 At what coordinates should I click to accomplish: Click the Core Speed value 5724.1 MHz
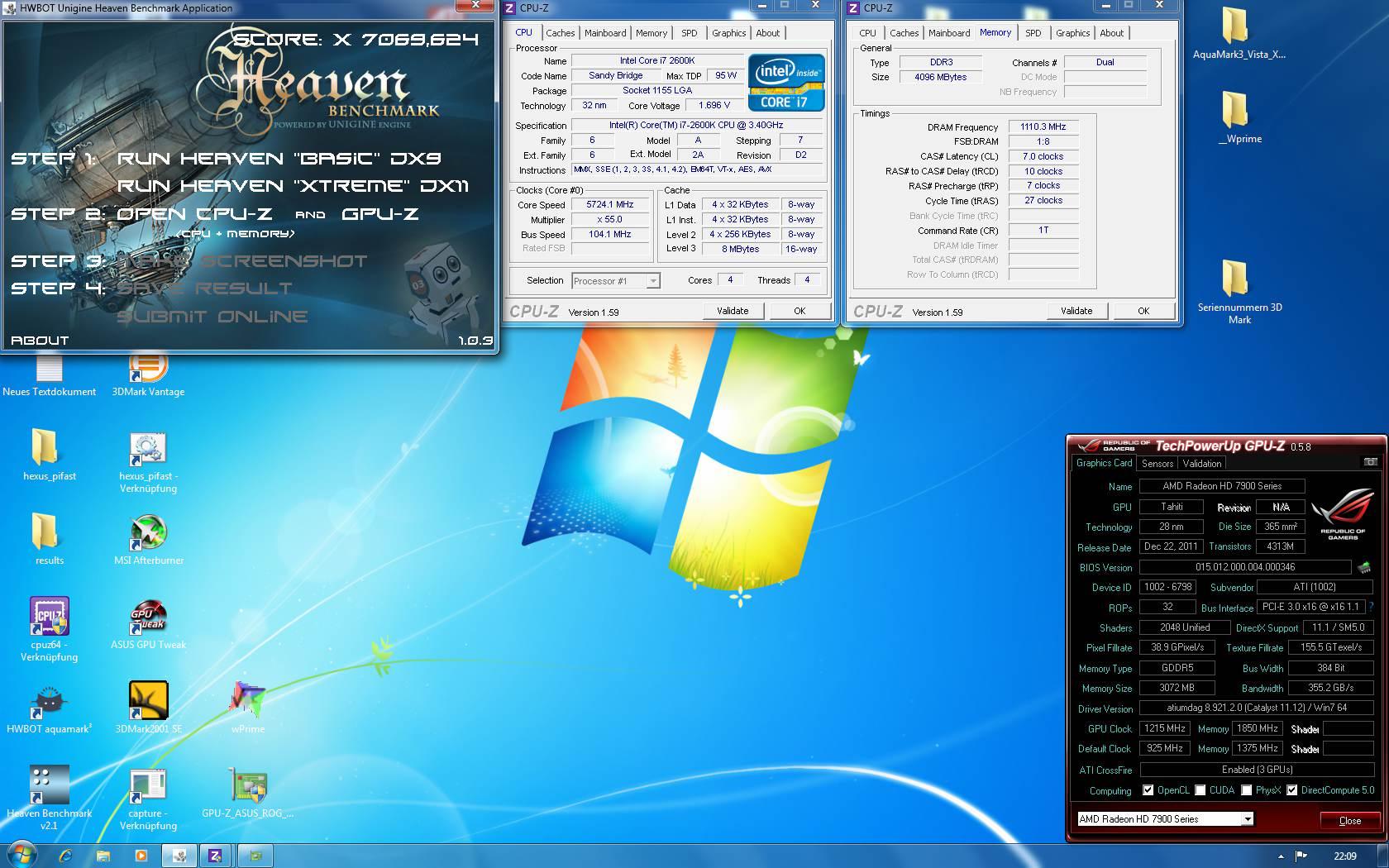610,204
